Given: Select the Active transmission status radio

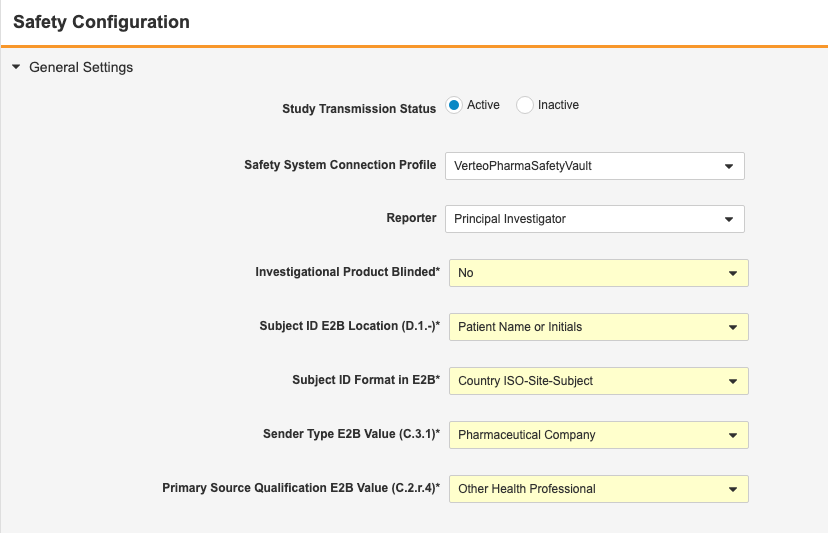Looking at the screenshot, I should (x=454, y=105).
